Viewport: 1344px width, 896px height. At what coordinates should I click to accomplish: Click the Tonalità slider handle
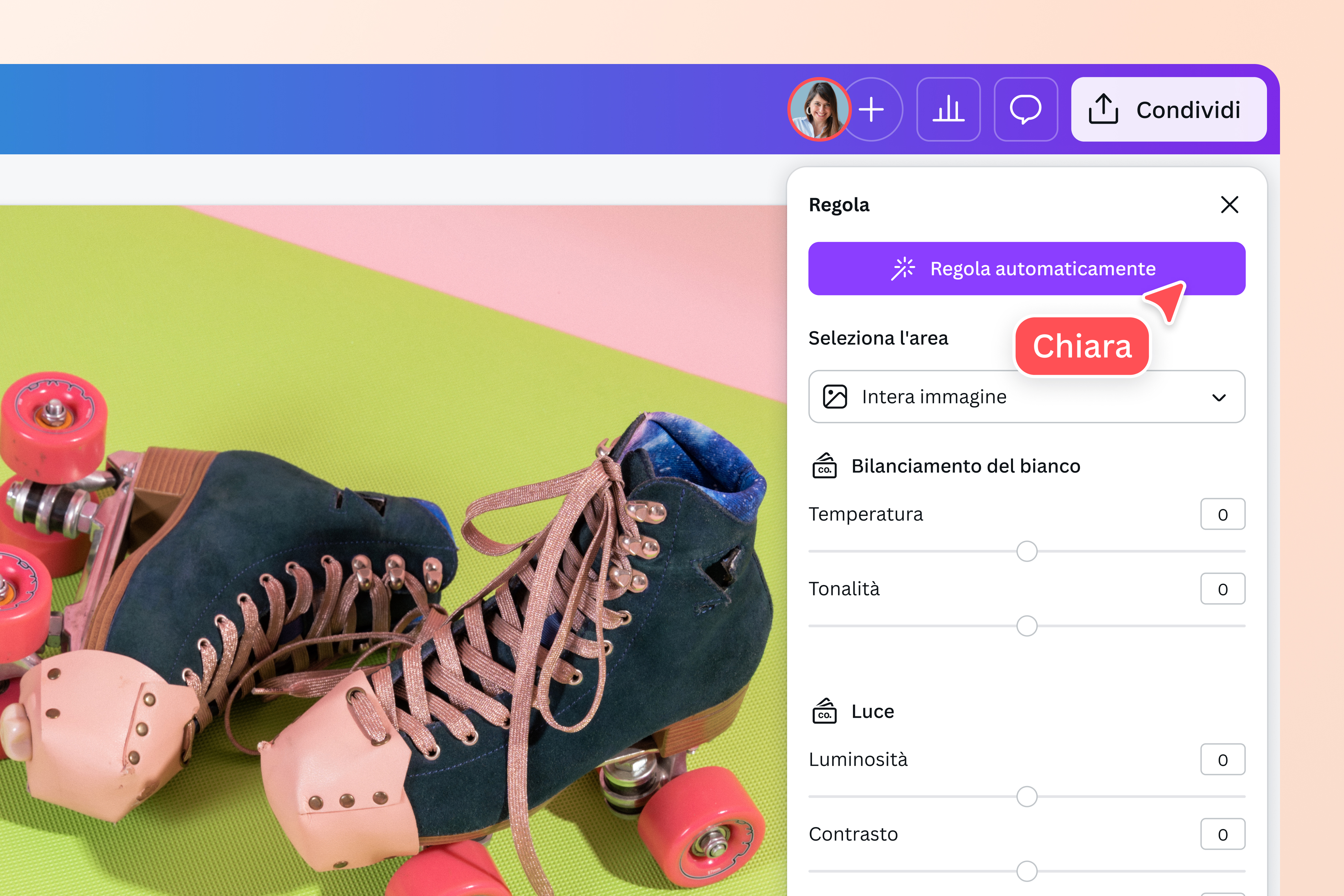click(1027, 626)
